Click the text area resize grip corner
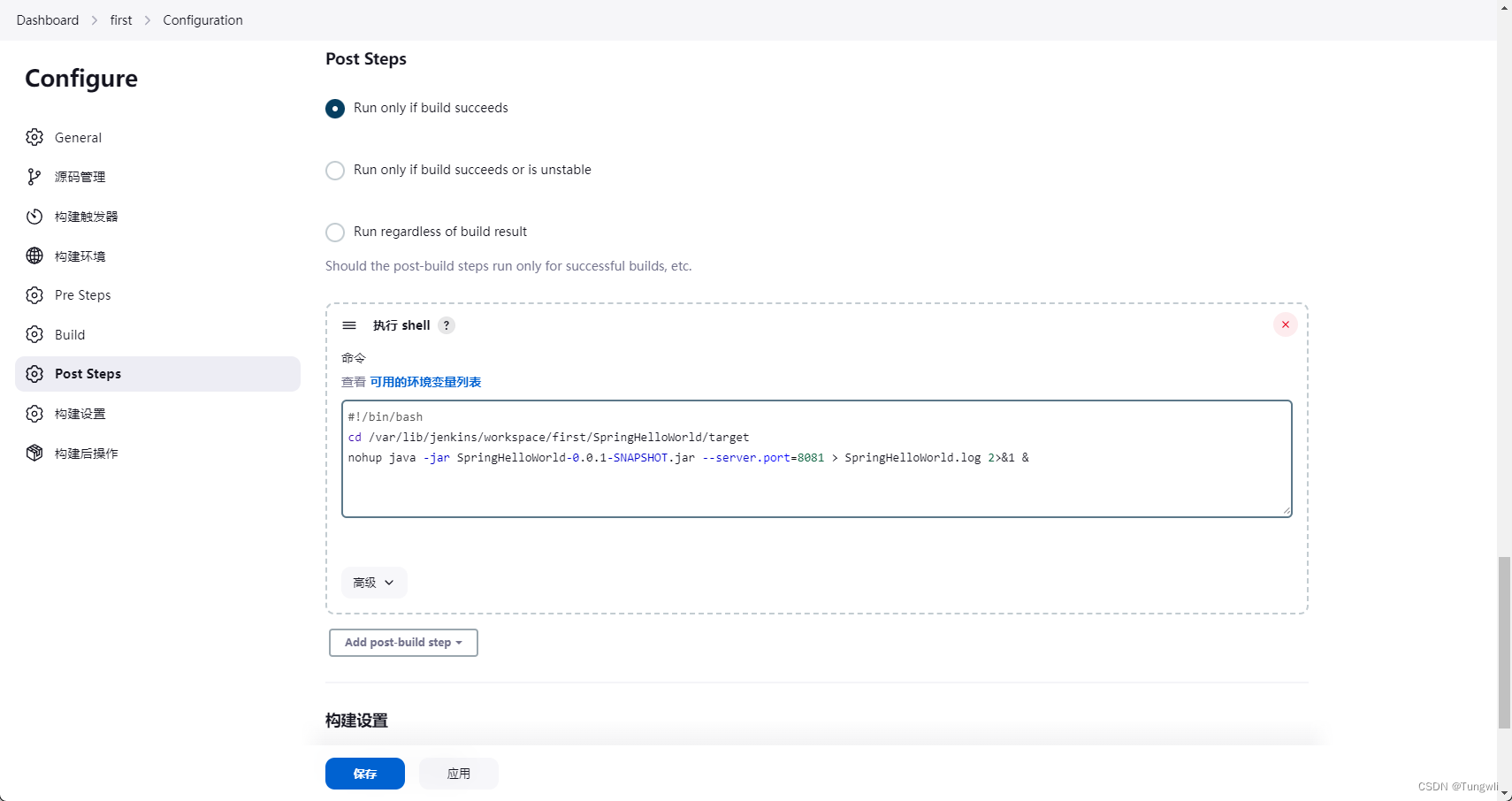This screenshot has width=1512, height=801. [x=1287, y=511]
